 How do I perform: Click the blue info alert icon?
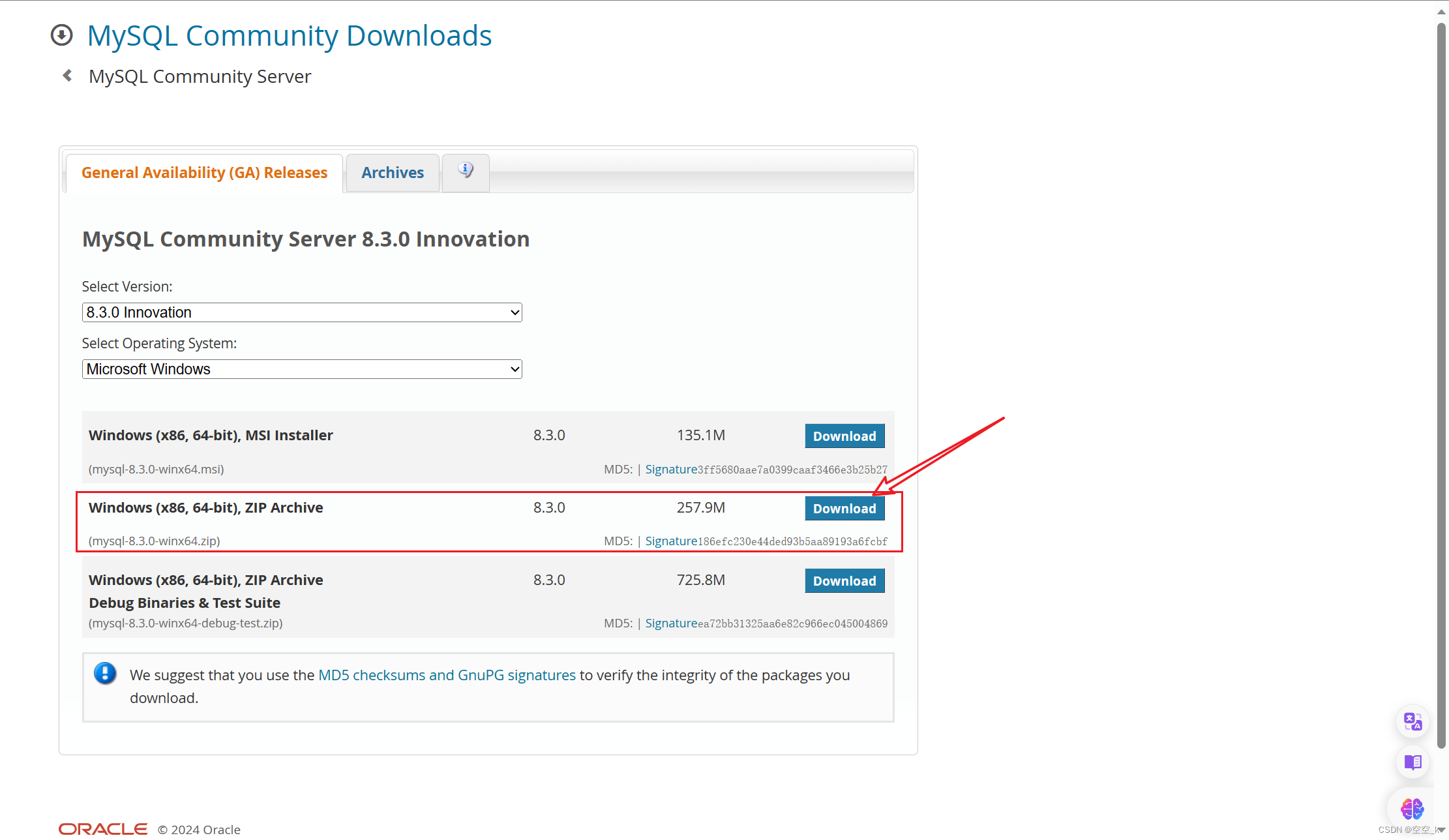click(105, 673)
